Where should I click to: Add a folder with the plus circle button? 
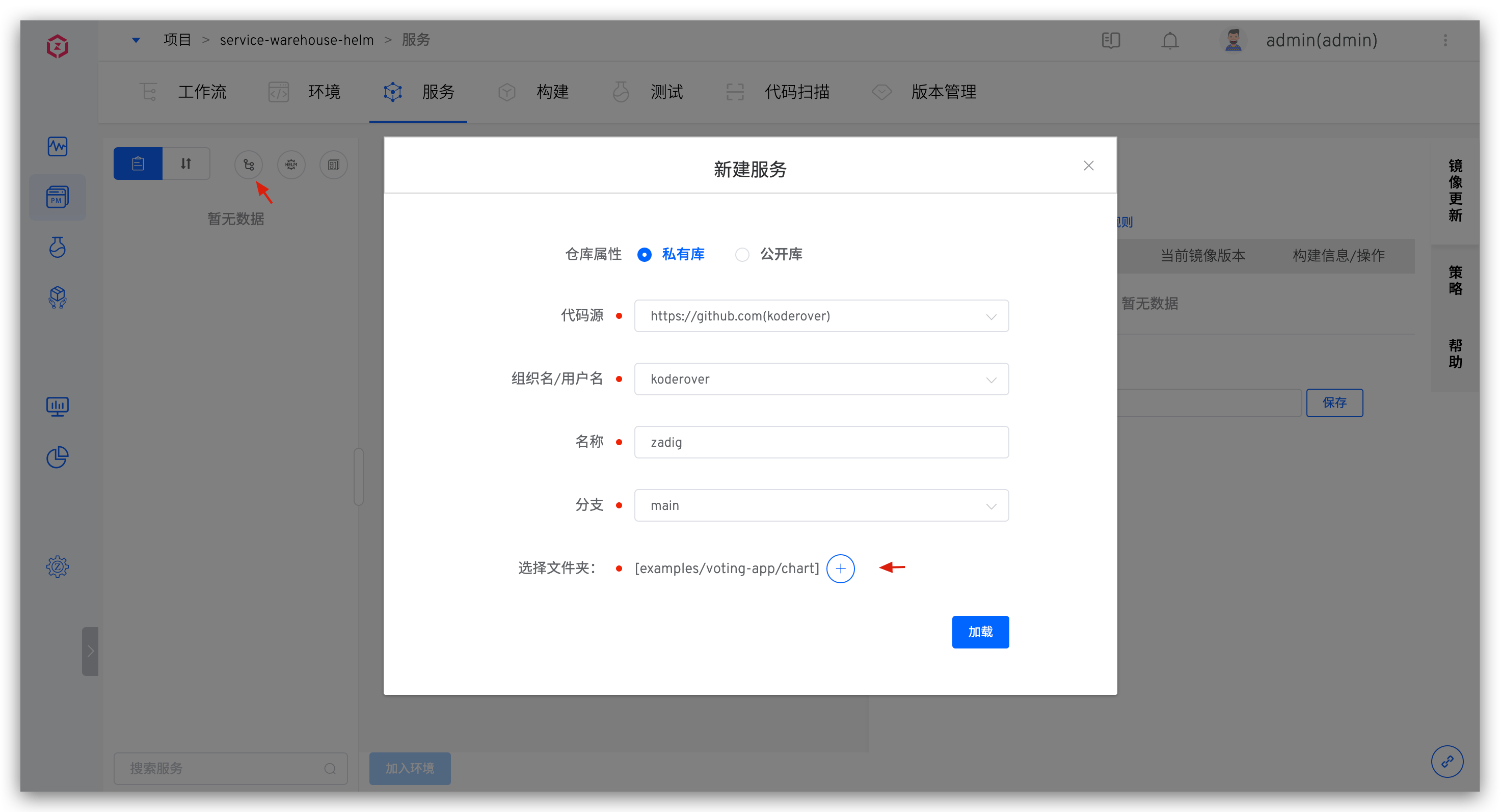pos(840,568)
